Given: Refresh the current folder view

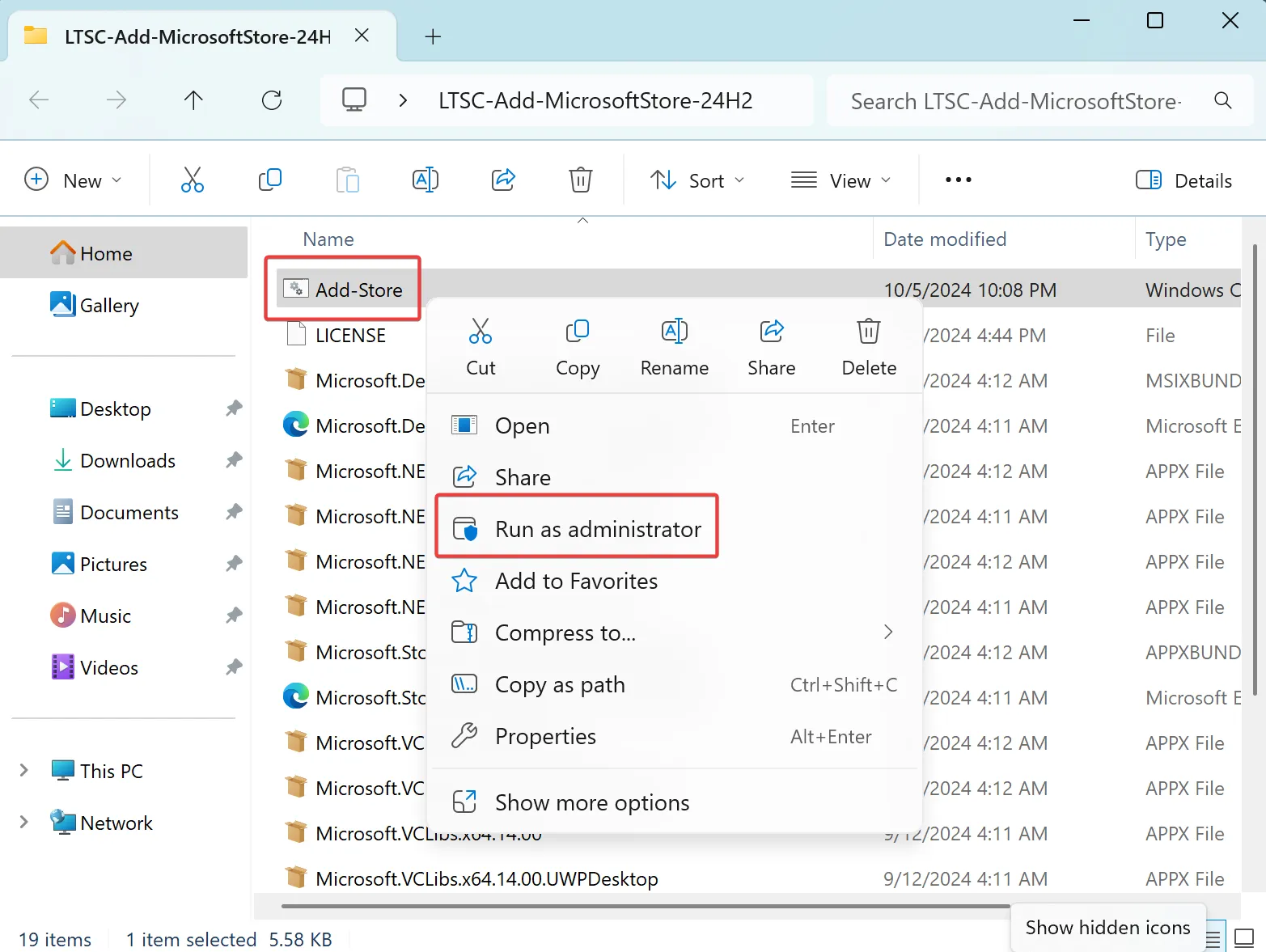Looking at the screenshot, I should click(272, 100).
